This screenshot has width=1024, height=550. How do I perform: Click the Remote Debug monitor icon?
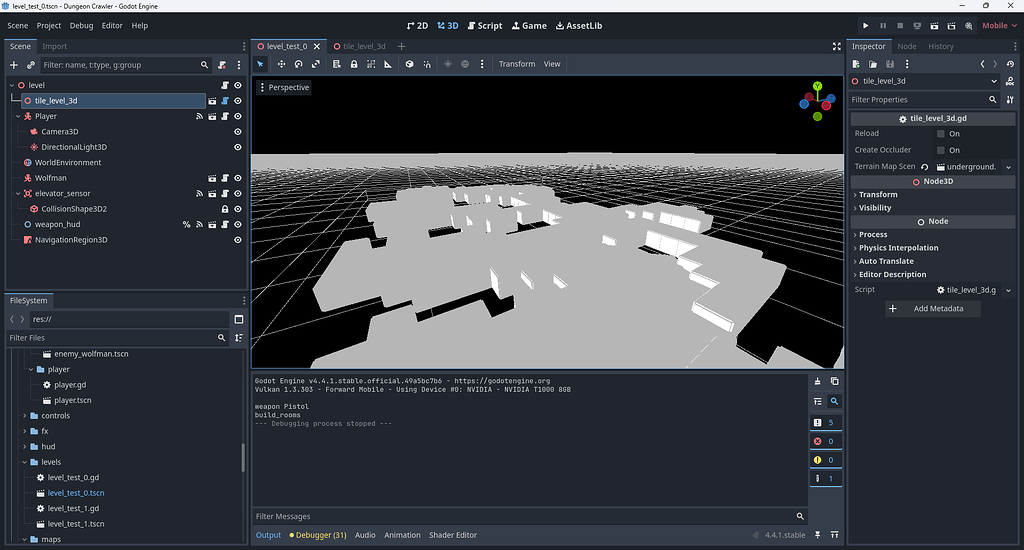pyautogui.click(x=917, y=25)
